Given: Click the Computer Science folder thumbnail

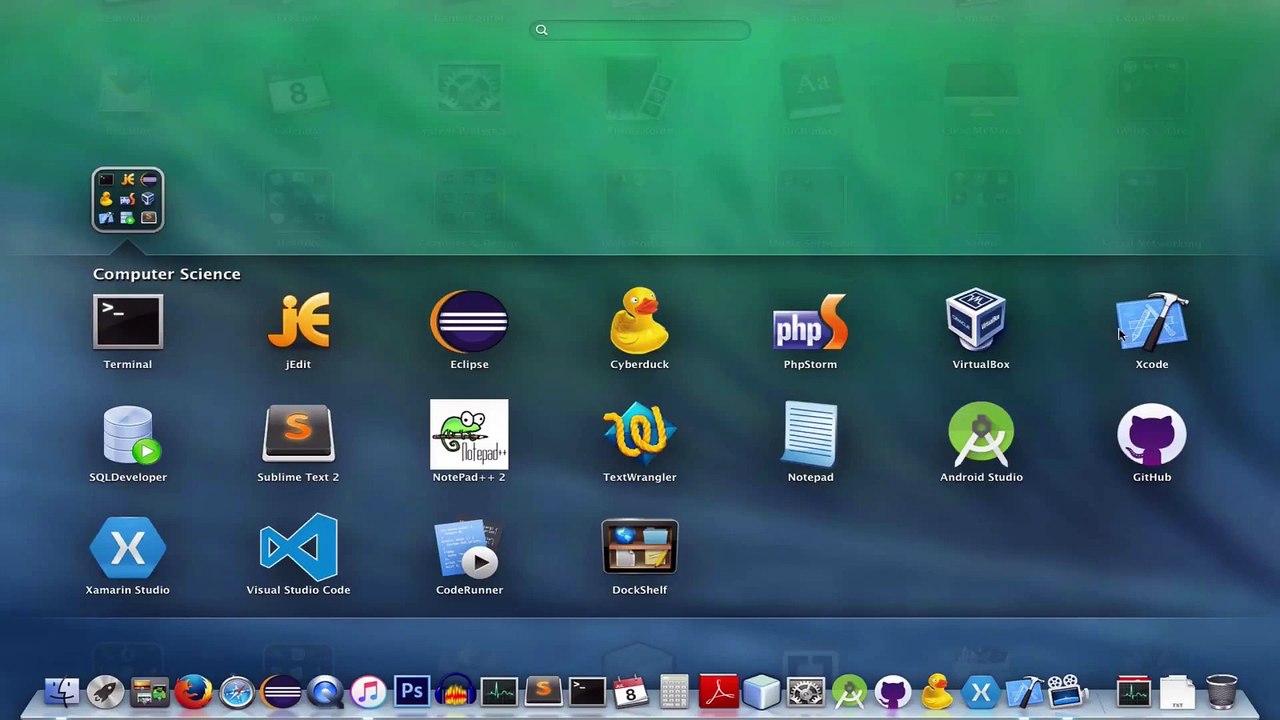Looking at the screenshot, I should (x=128, y=200).
